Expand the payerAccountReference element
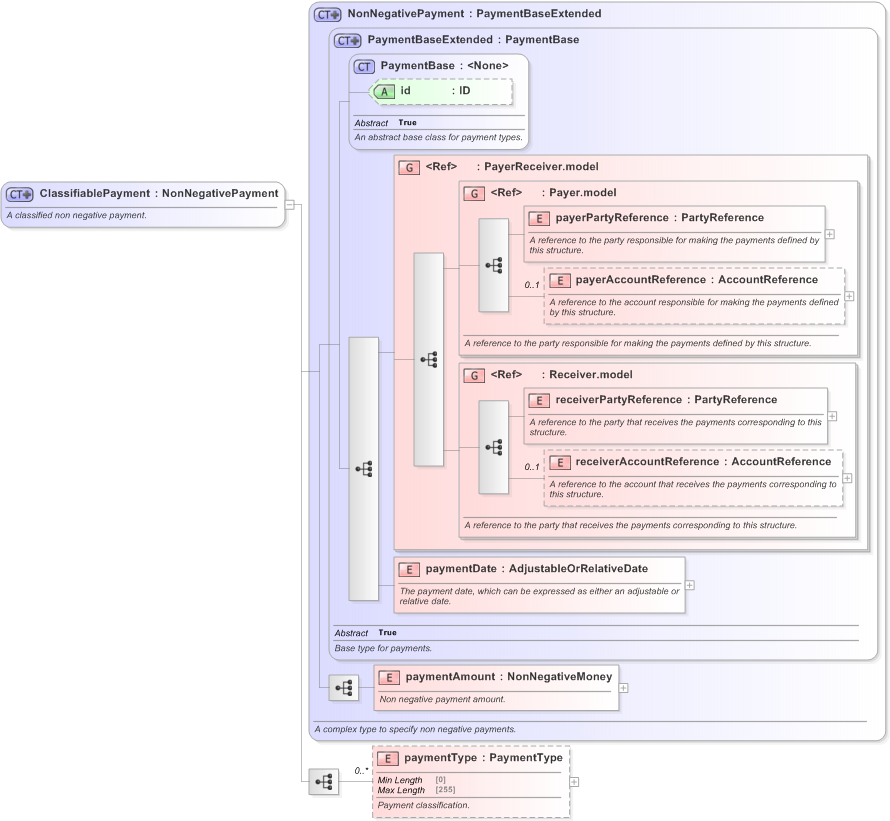 point(850,296)
